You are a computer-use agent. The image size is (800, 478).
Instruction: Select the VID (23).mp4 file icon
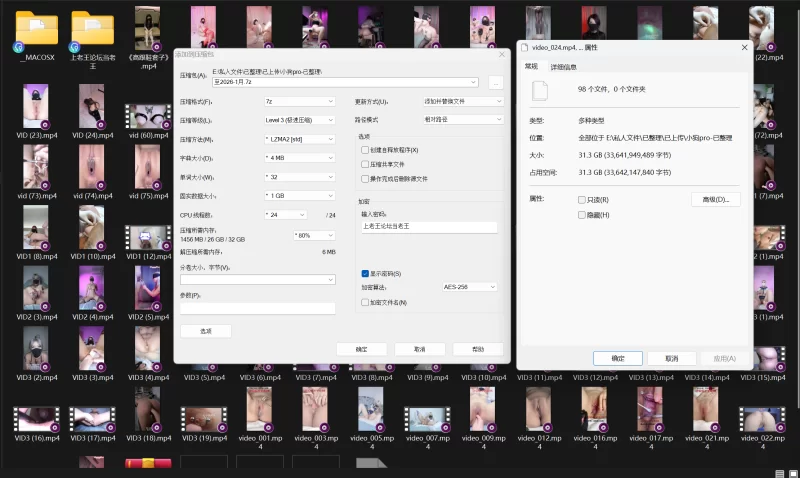pyautogui.click(x=36, y=107)
